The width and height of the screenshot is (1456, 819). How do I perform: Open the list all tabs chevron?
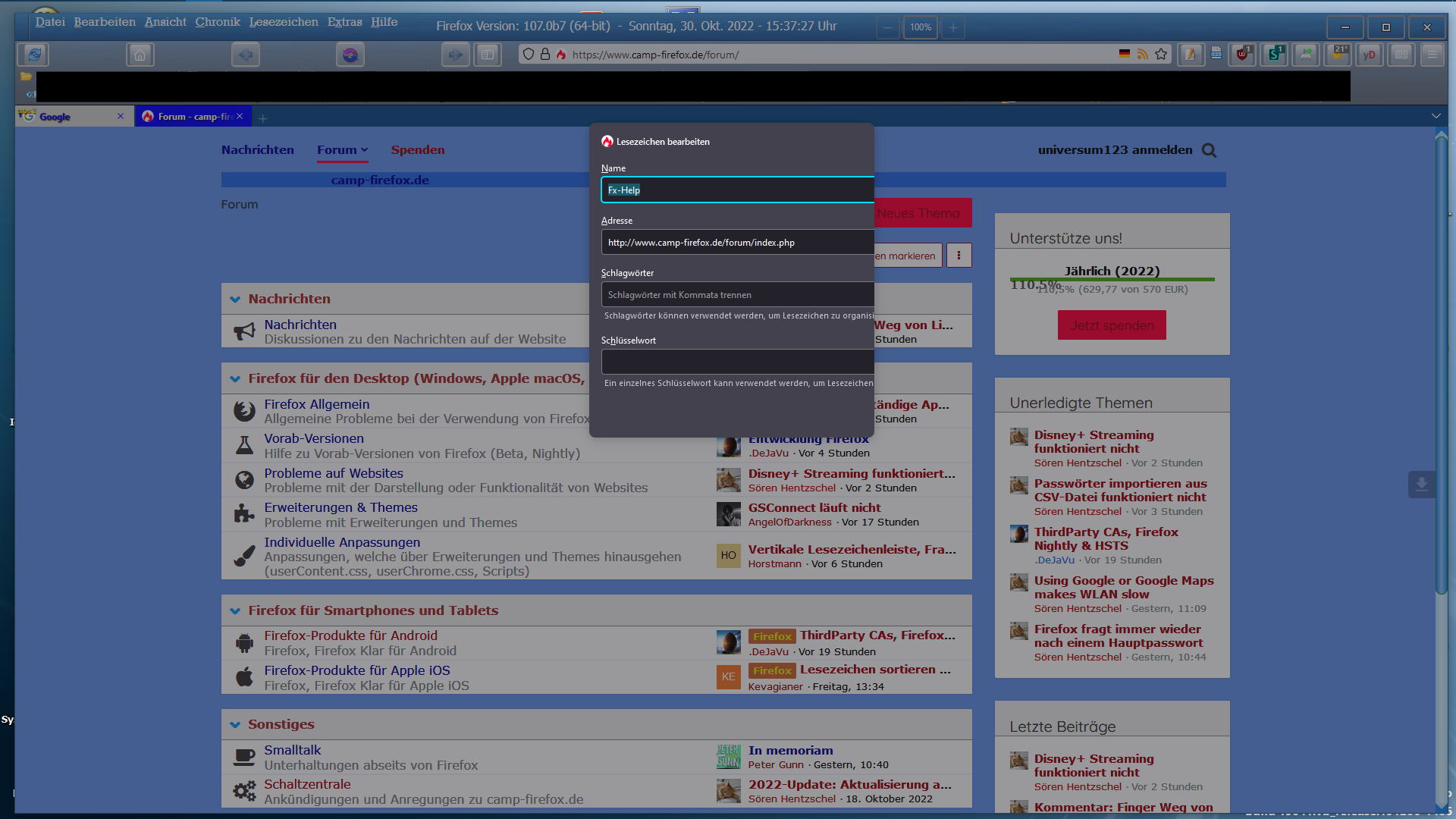[x=1436, y=116]
